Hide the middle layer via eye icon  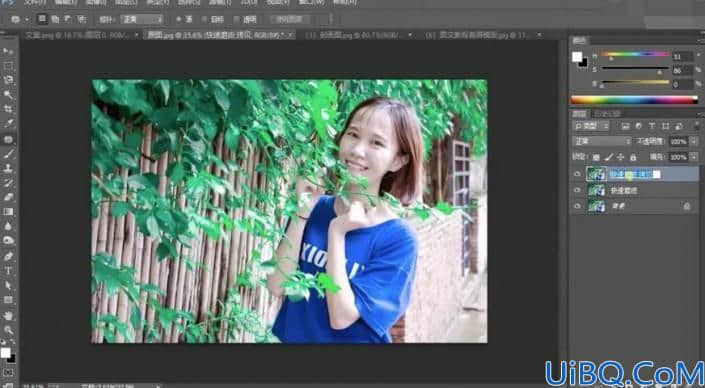click(x=577, y=190)
